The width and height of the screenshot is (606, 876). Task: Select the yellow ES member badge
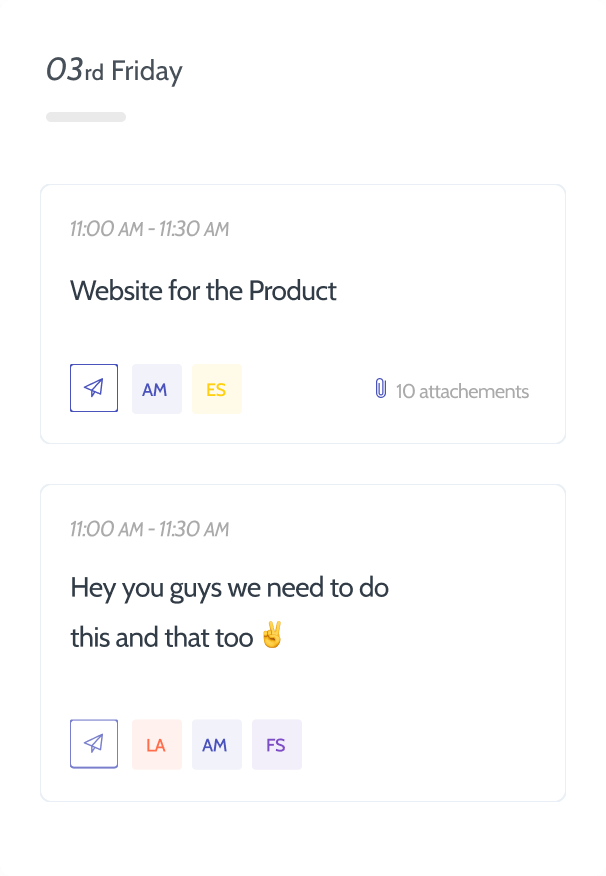pos(217,389)
